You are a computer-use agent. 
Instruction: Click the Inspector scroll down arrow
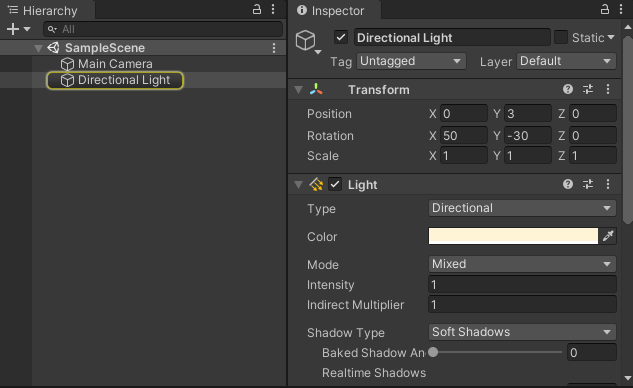627,378
